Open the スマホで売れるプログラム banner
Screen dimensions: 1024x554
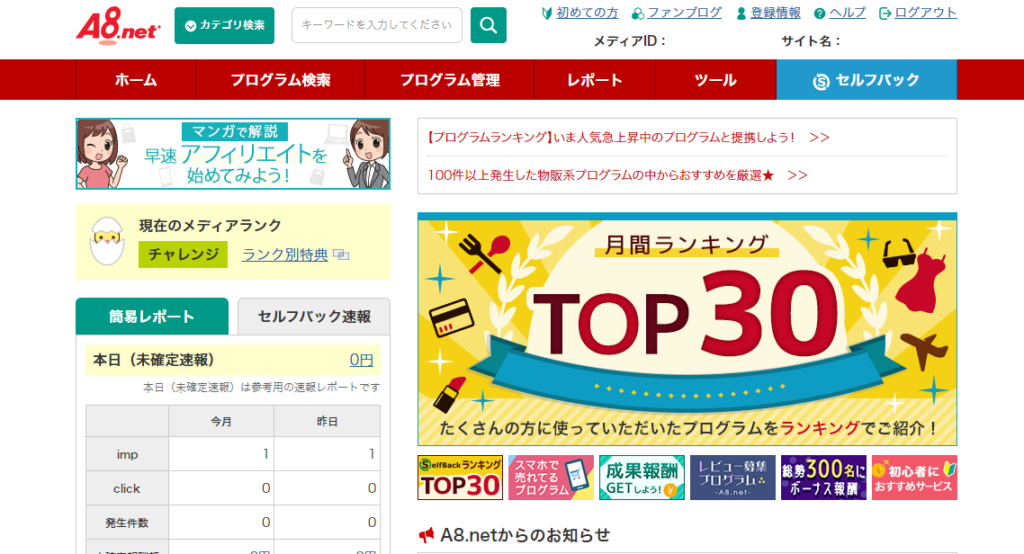[550, 477]
